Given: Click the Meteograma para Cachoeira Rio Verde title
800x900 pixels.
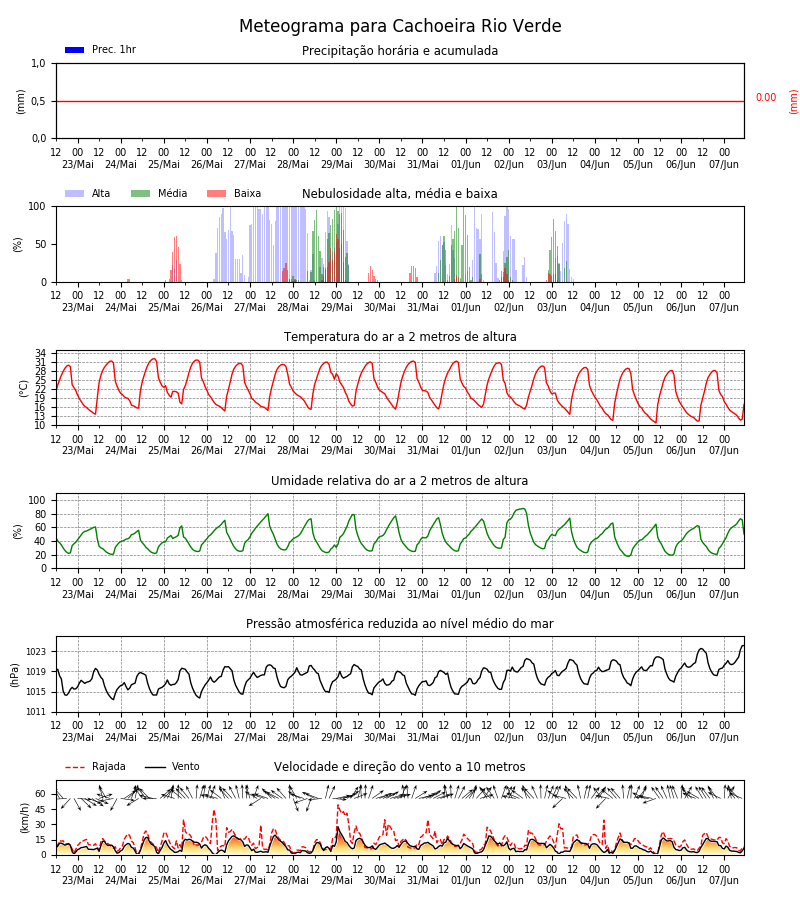Looking at the screenshot, I should (x=400, y=26).
